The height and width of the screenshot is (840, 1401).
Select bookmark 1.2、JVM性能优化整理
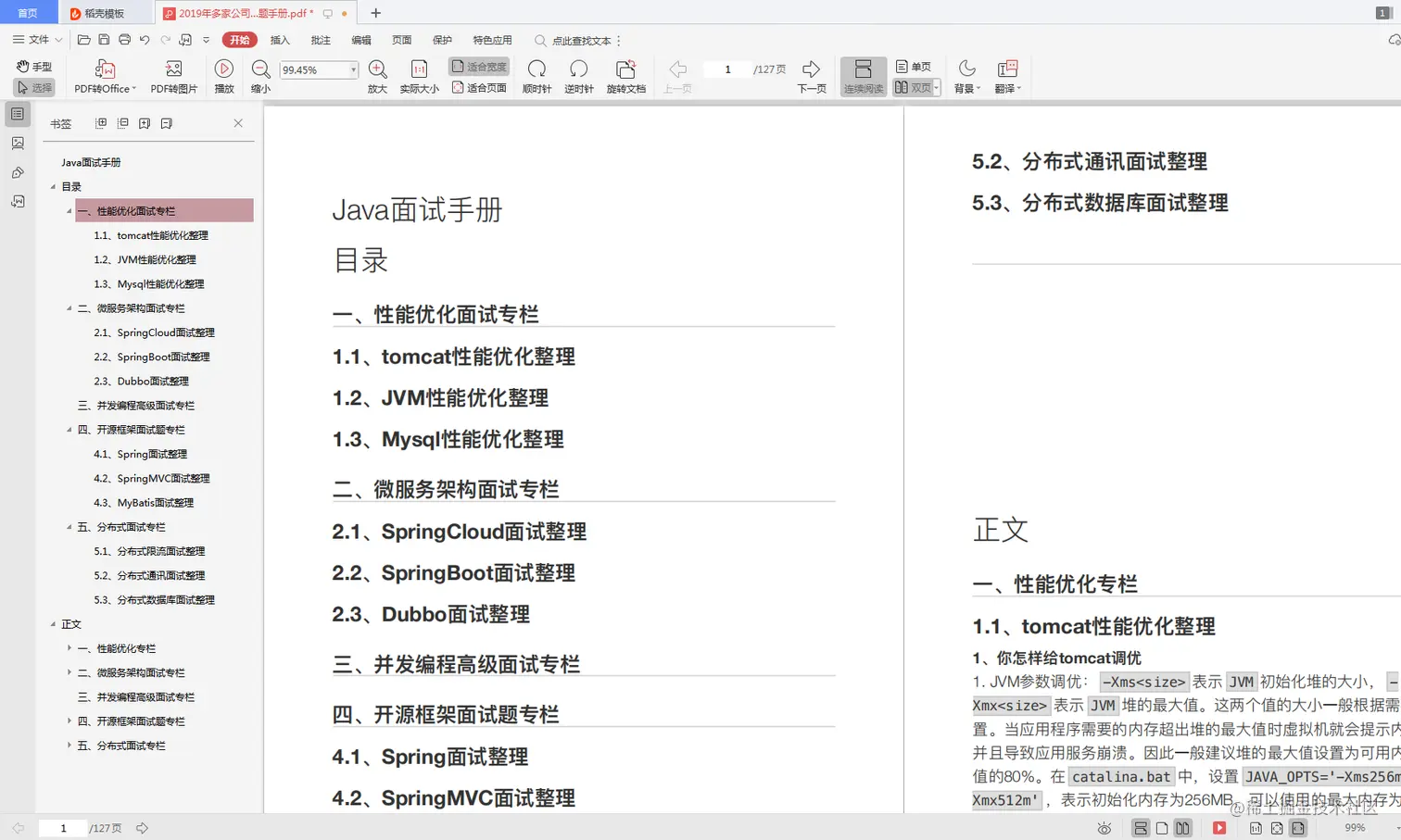pyautogui.click(x=145, y=259)
